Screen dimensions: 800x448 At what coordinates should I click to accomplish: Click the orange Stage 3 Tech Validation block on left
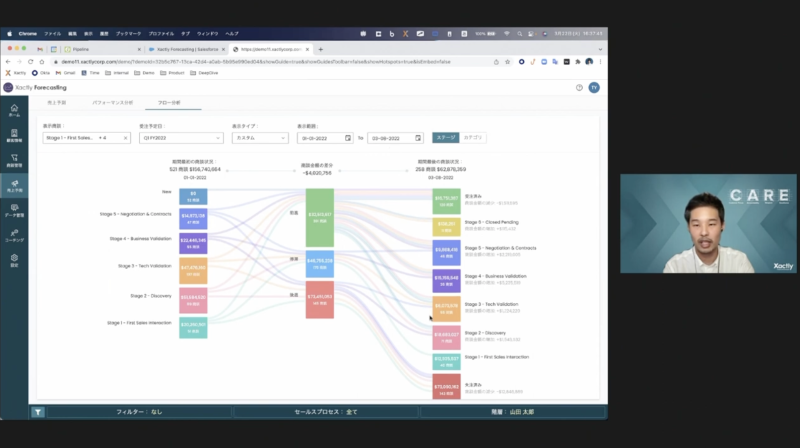click(x=193, y=270)
